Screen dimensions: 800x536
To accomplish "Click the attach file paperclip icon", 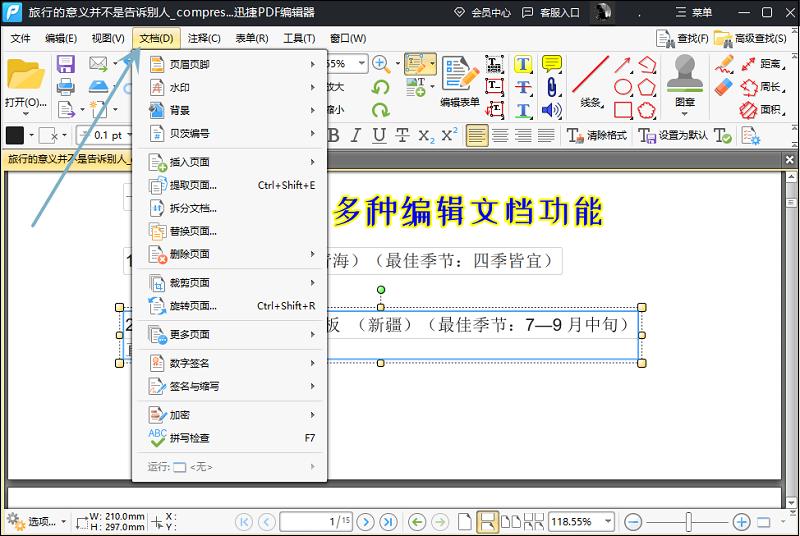I will coord(551,87).
